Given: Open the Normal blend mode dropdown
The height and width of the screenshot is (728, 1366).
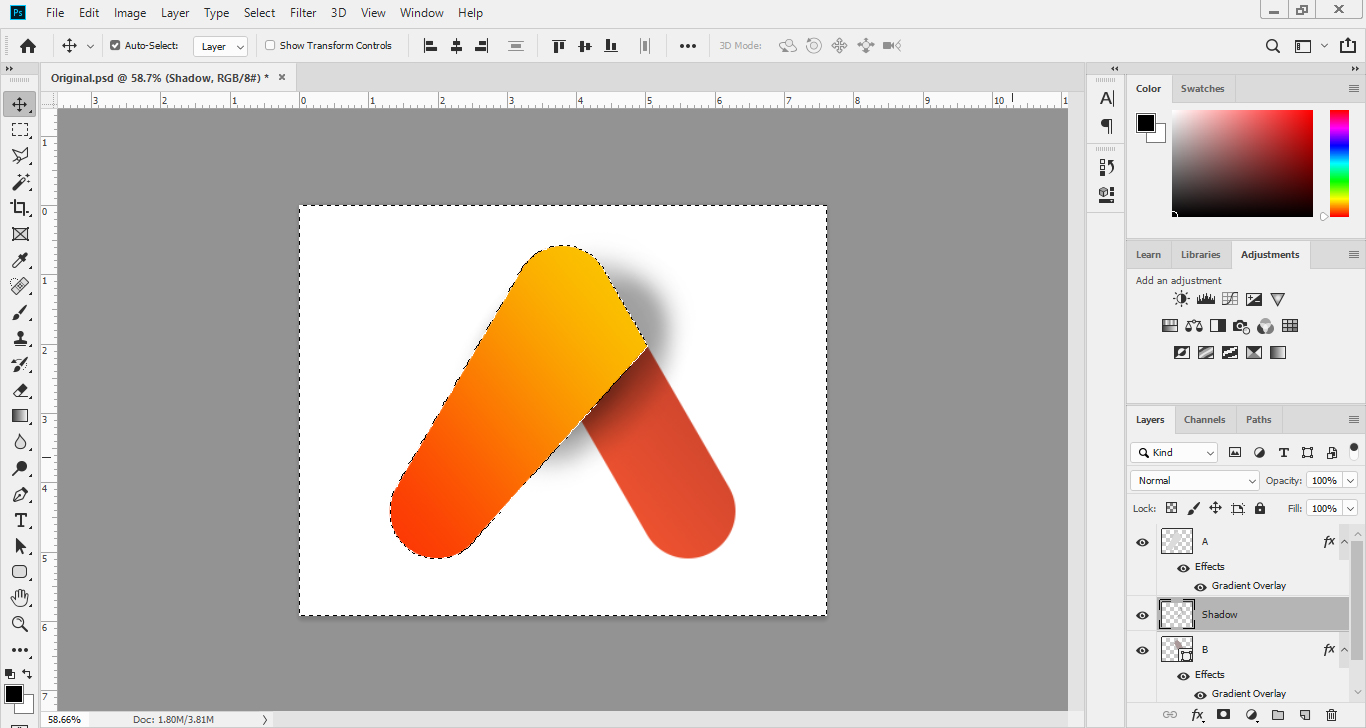Looking at the screenshot, I should coord(1195,480).
